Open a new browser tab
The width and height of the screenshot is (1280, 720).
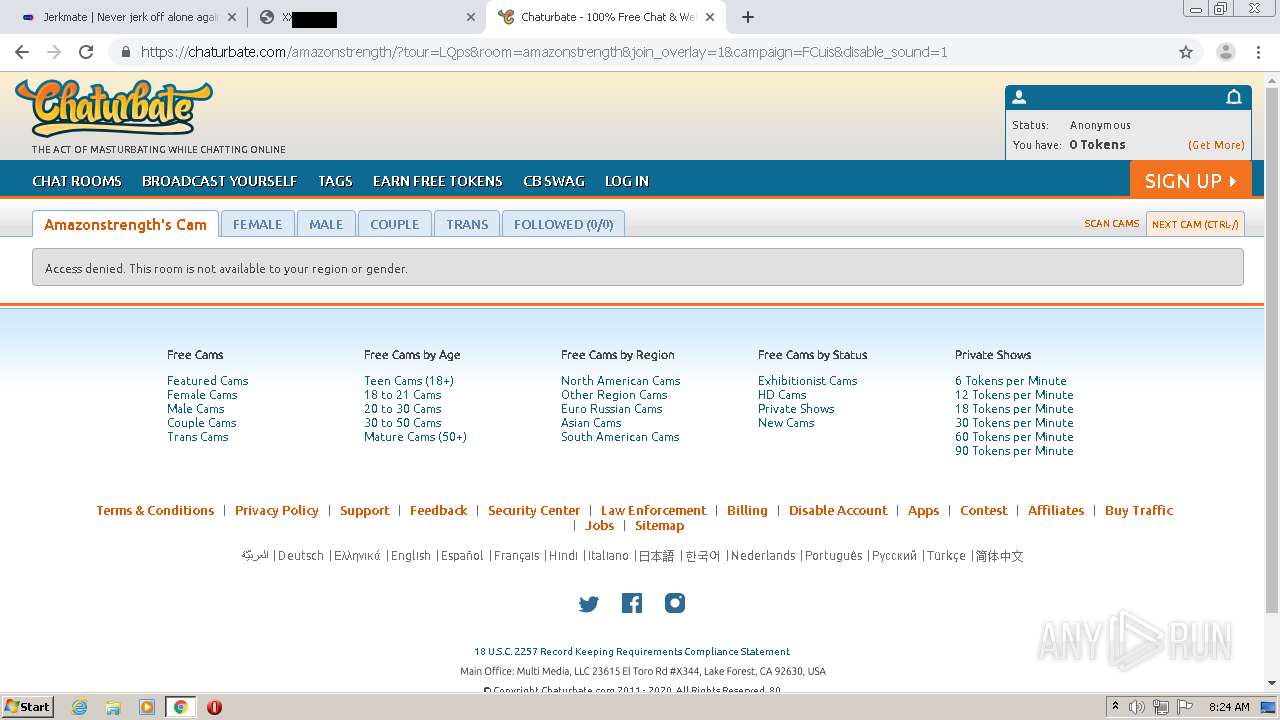(x=748, y=17)
